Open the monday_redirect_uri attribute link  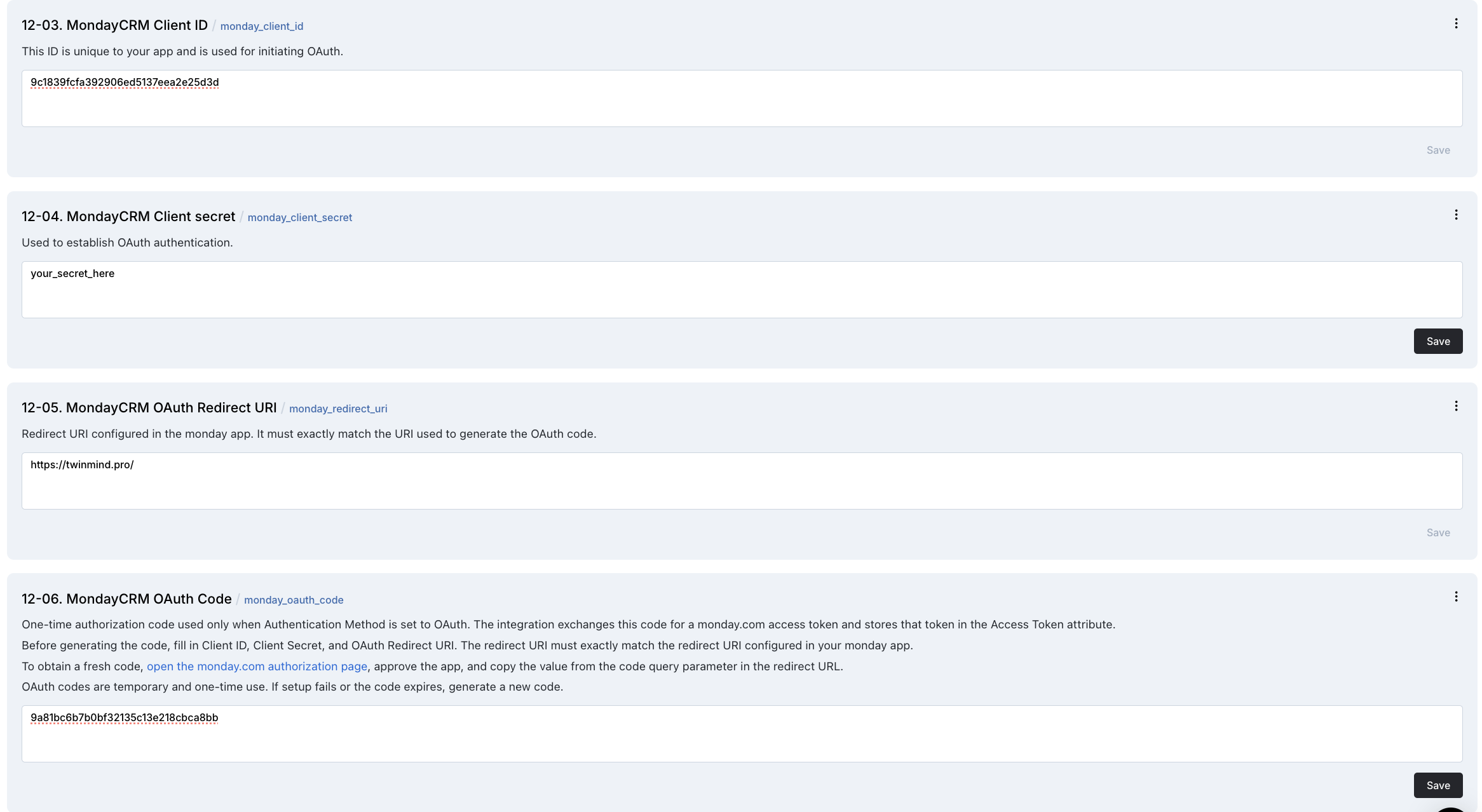[338, 409]
